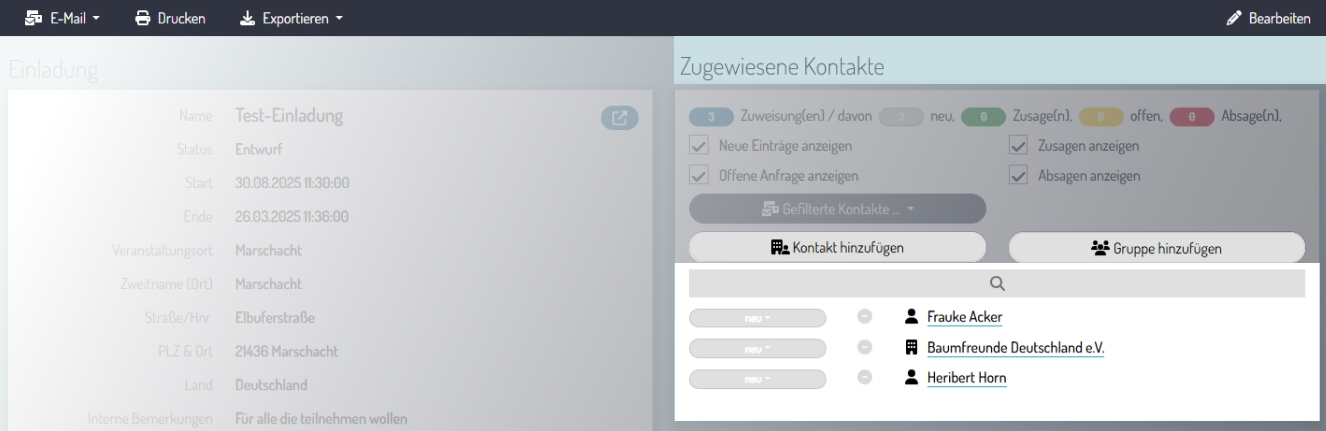The width and height of the screenshot is (1326, 431).
Task: Click the contact search bar
Action: pyautogui.click(x=997, y=283)
